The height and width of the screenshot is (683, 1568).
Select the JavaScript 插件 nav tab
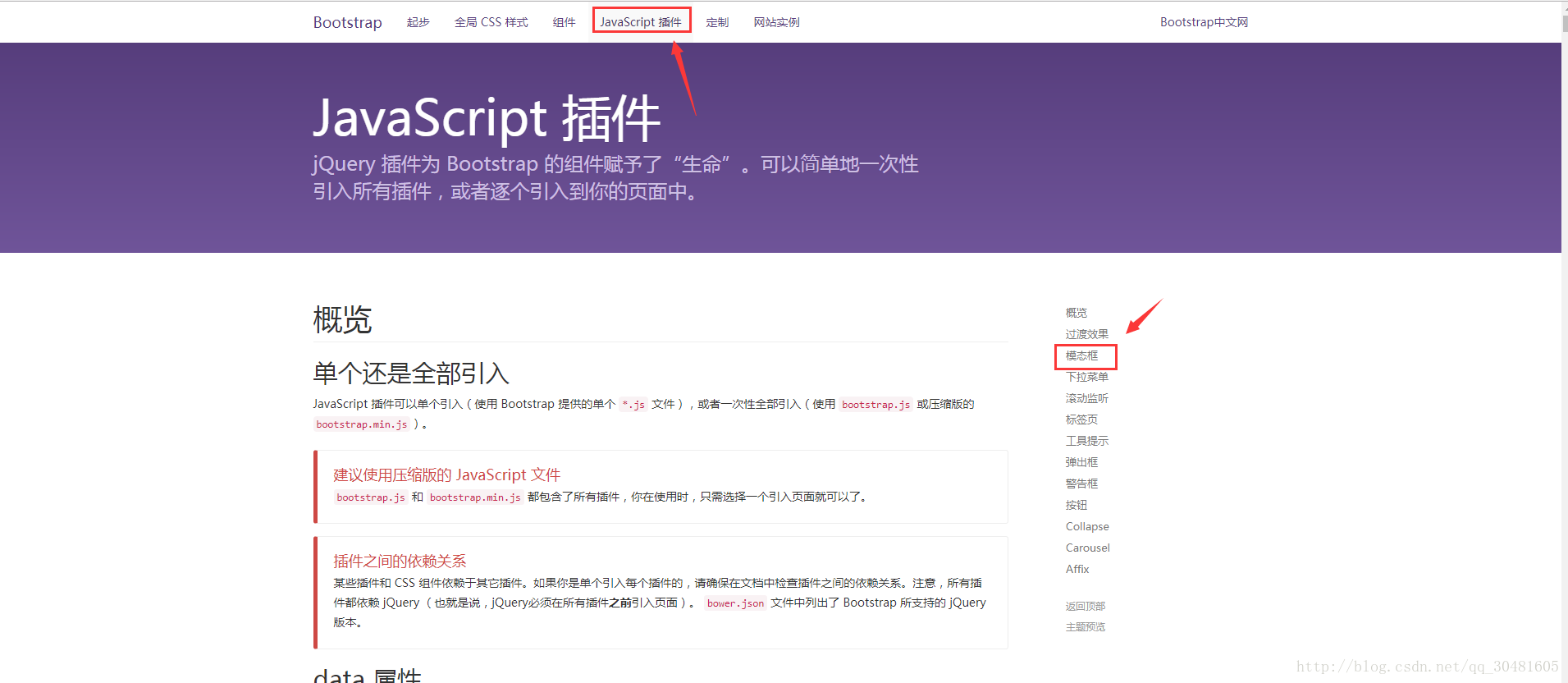tap(641, 22)
